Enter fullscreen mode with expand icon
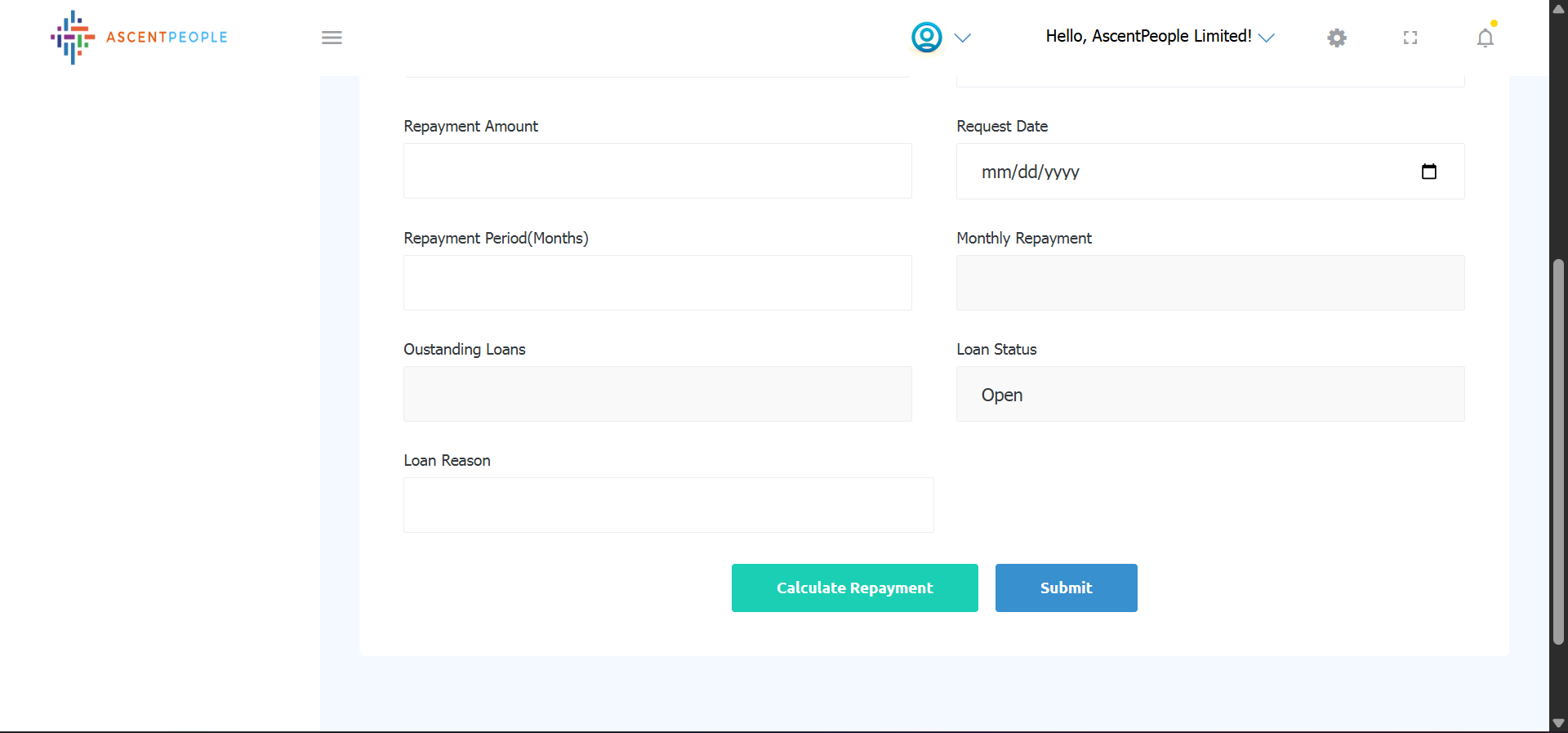 click(x=1410, y=38)
